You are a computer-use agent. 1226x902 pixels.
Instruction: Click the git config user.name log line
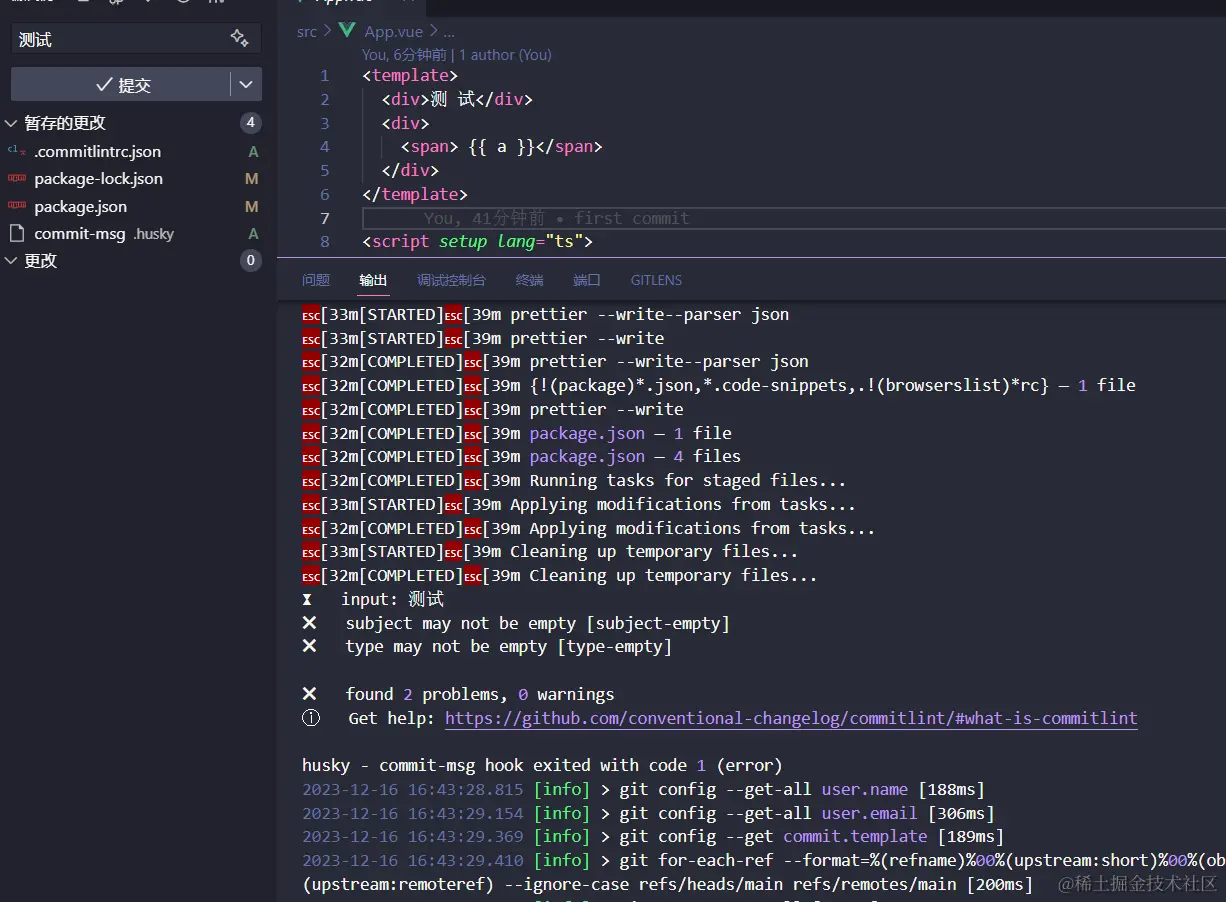coord(643,790)
